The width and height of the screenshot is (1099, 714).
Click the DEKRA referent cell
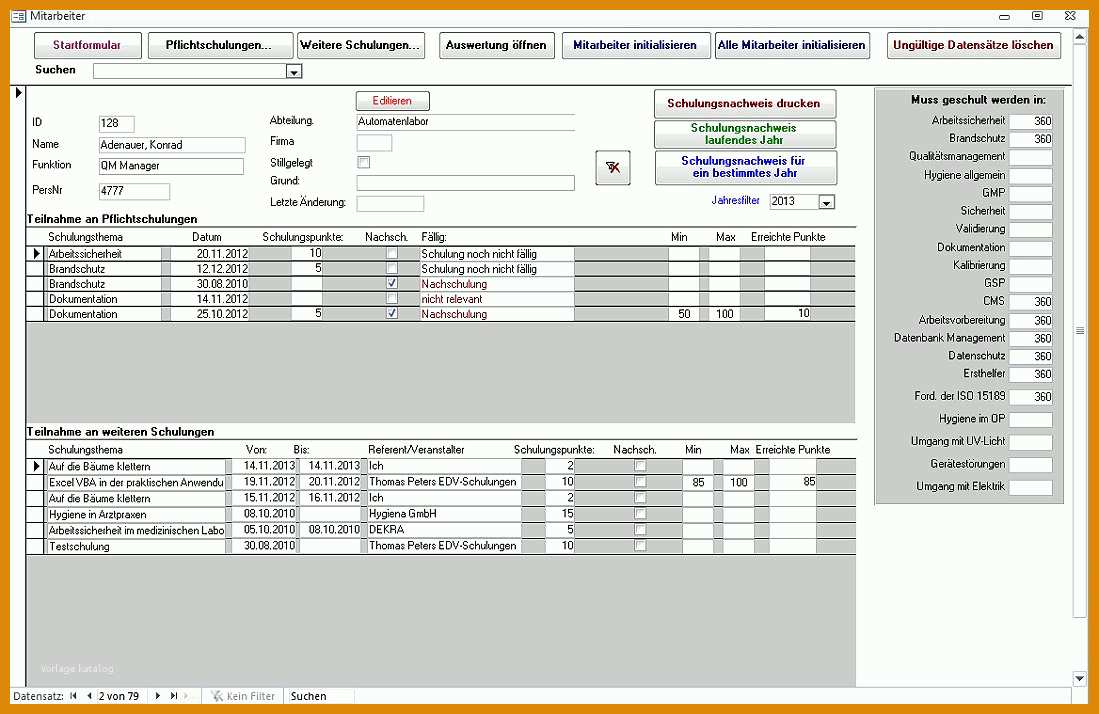coord(444,529)
